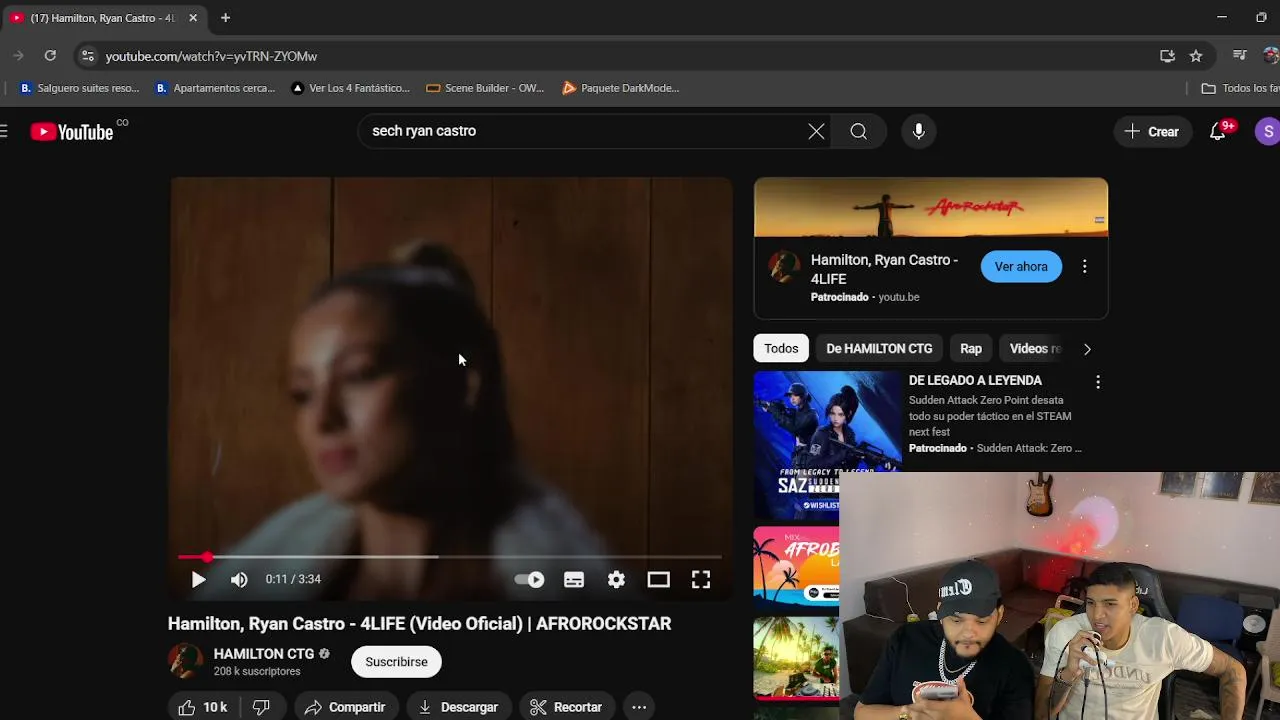Open the Paquete DarkMode bookmark
Viewport: 1280px width, 720px height.
point(621,88)
